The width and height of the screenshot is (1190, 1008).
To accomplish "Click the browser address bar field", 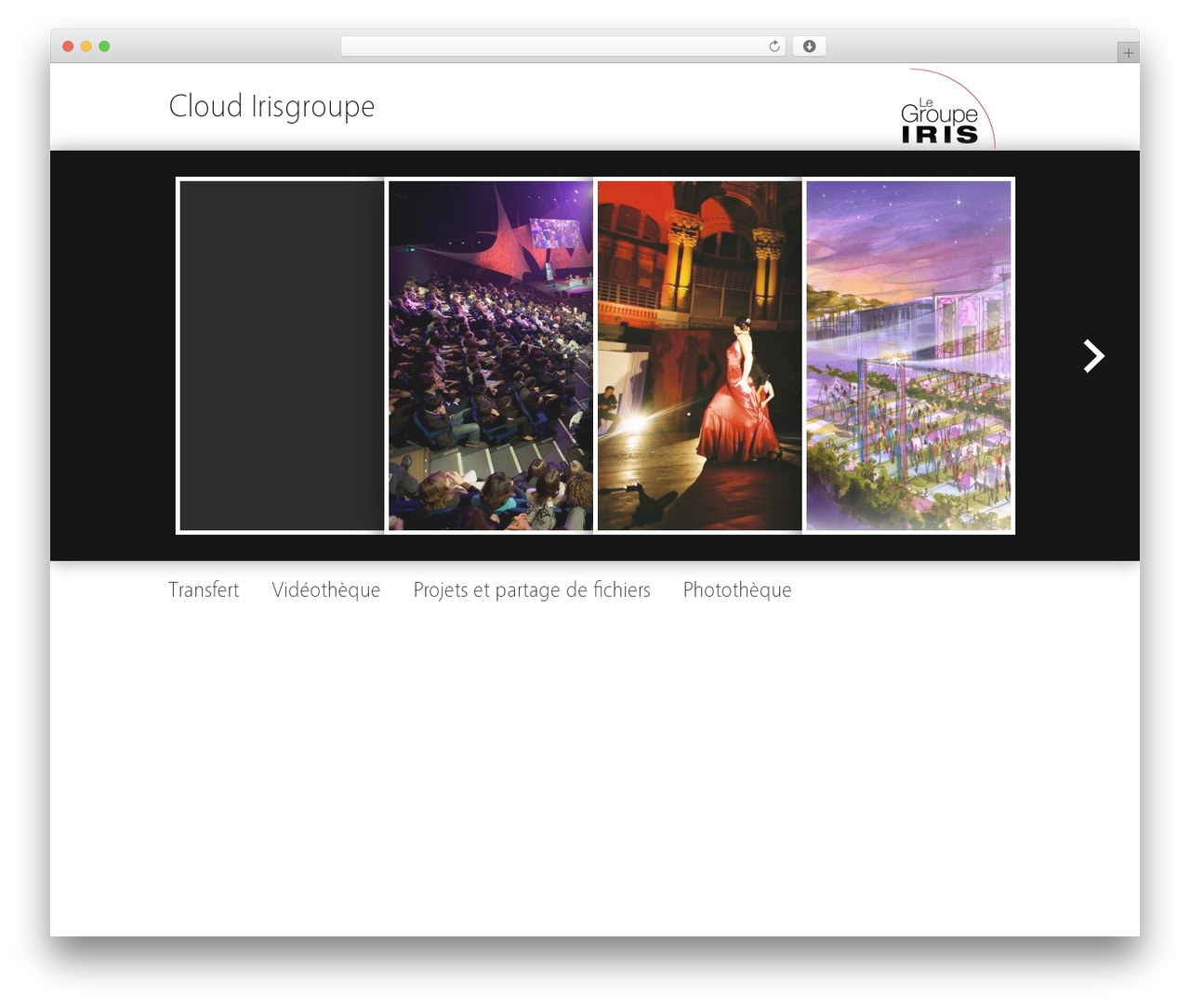I will click(x=563, y=46).
